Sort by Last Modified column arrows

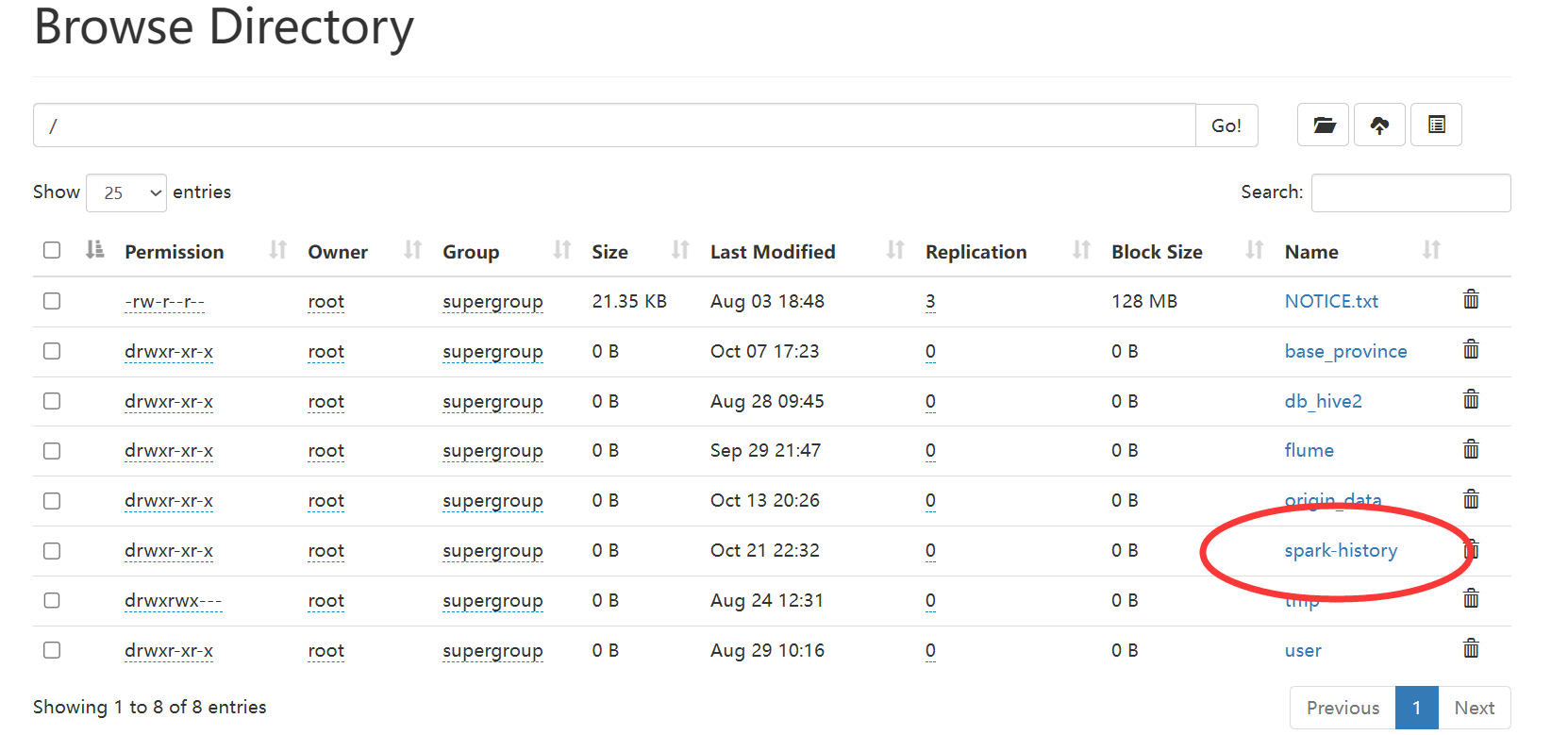895,250
